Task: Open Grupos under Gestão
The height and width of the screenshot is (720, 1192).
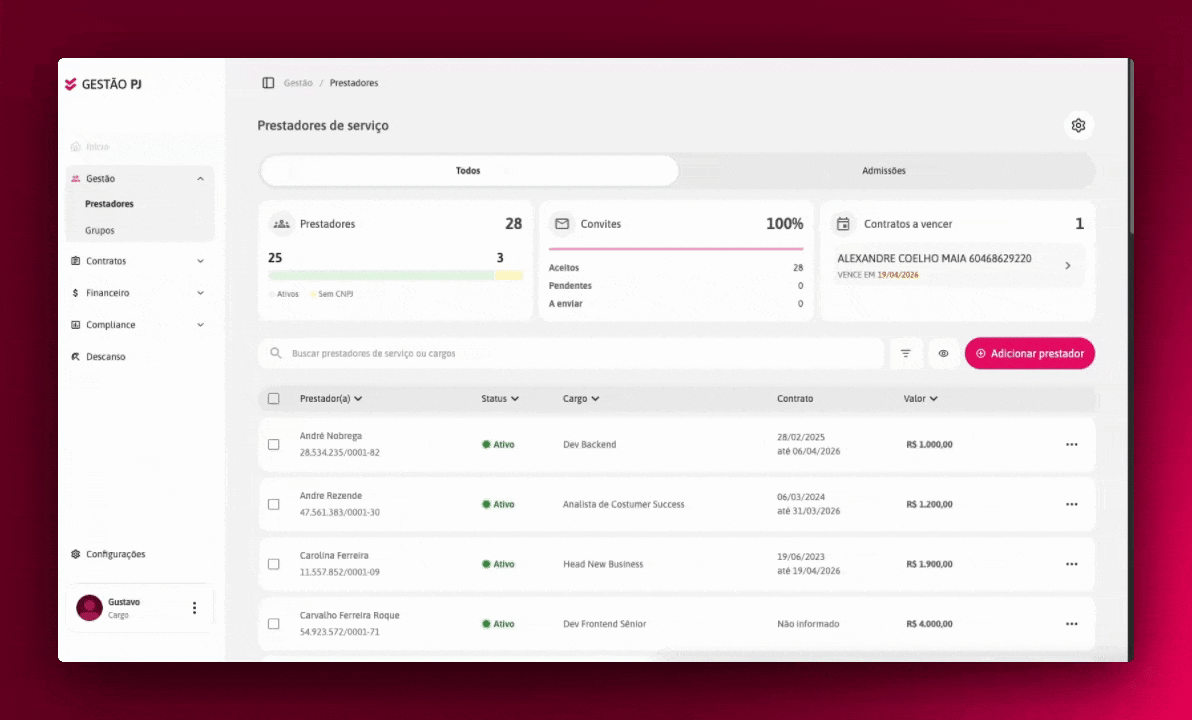Action: click(x=100, y=230)
